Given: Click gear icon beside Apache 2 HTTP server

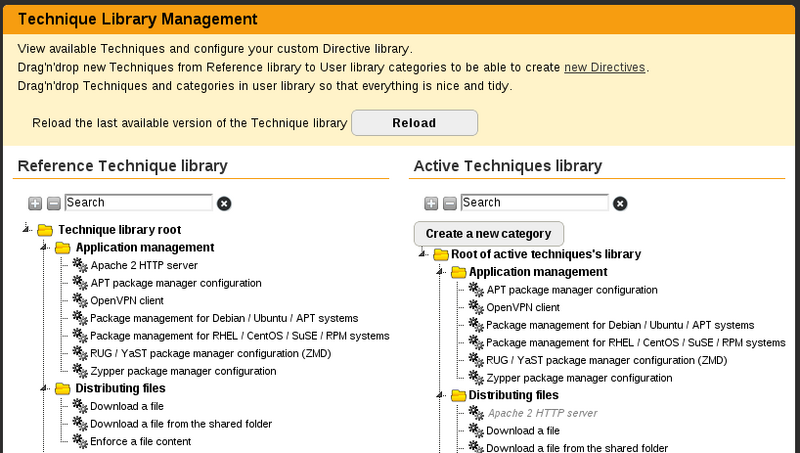Looking at the screenshot, I should pos(80,265).
